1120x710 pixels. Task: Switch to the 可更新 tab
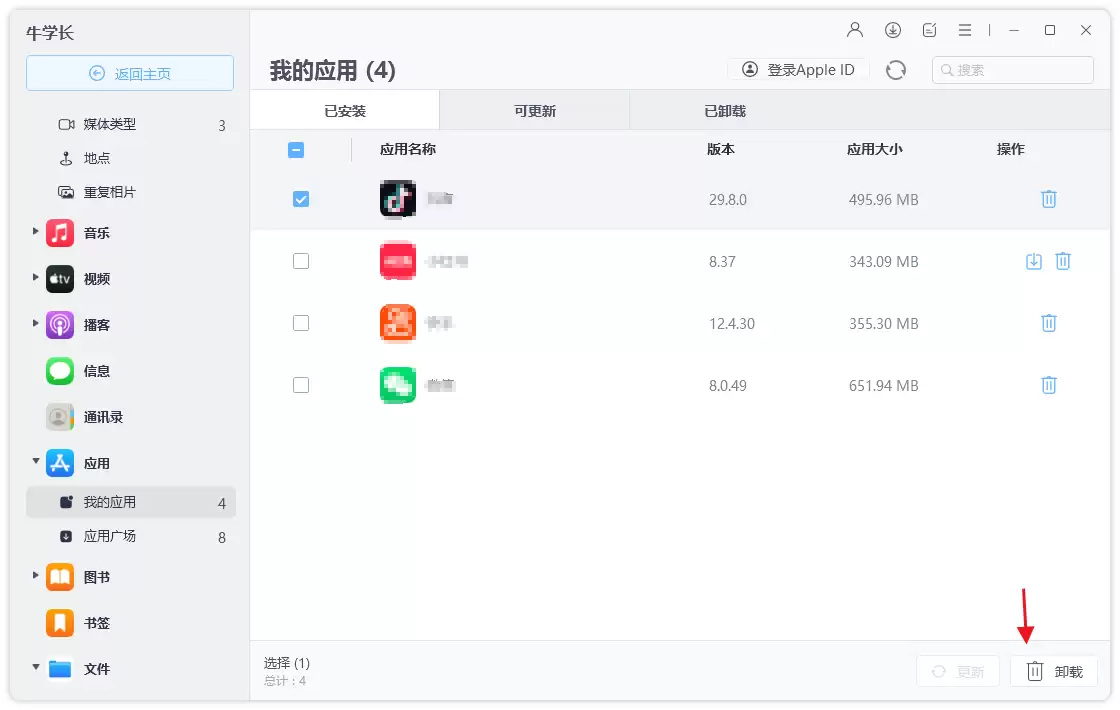coord(534,111)
